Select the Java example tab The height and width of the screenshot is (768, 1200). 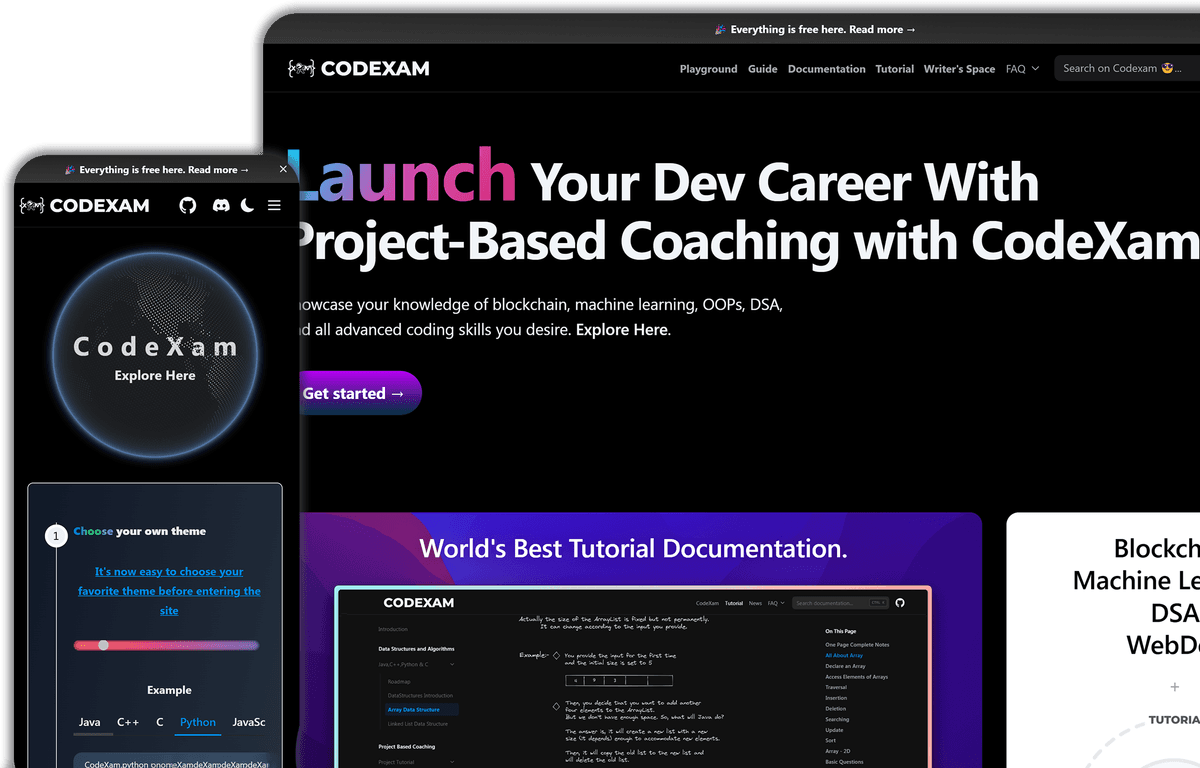(89, 722)
